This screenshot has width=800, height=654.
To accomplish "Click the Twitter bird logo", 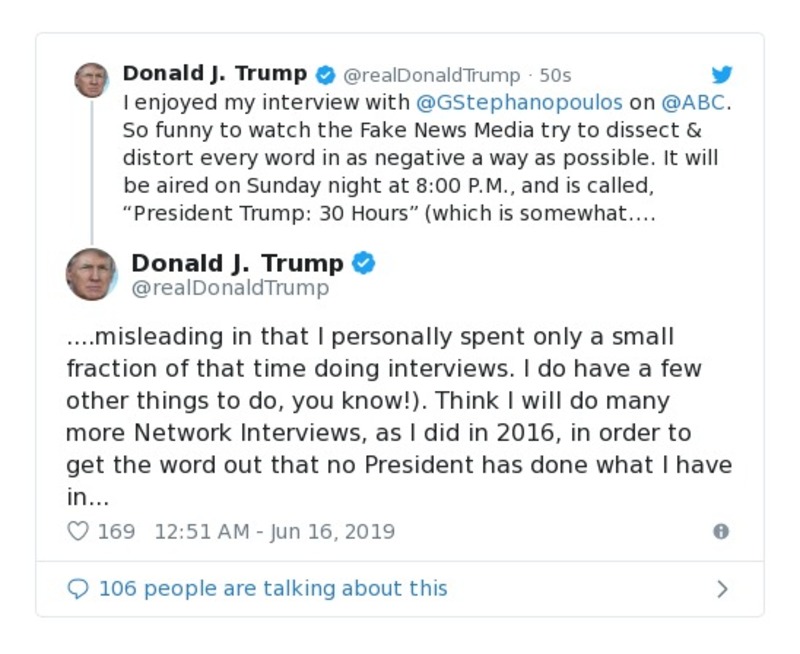I will click(x=722, y=74).
